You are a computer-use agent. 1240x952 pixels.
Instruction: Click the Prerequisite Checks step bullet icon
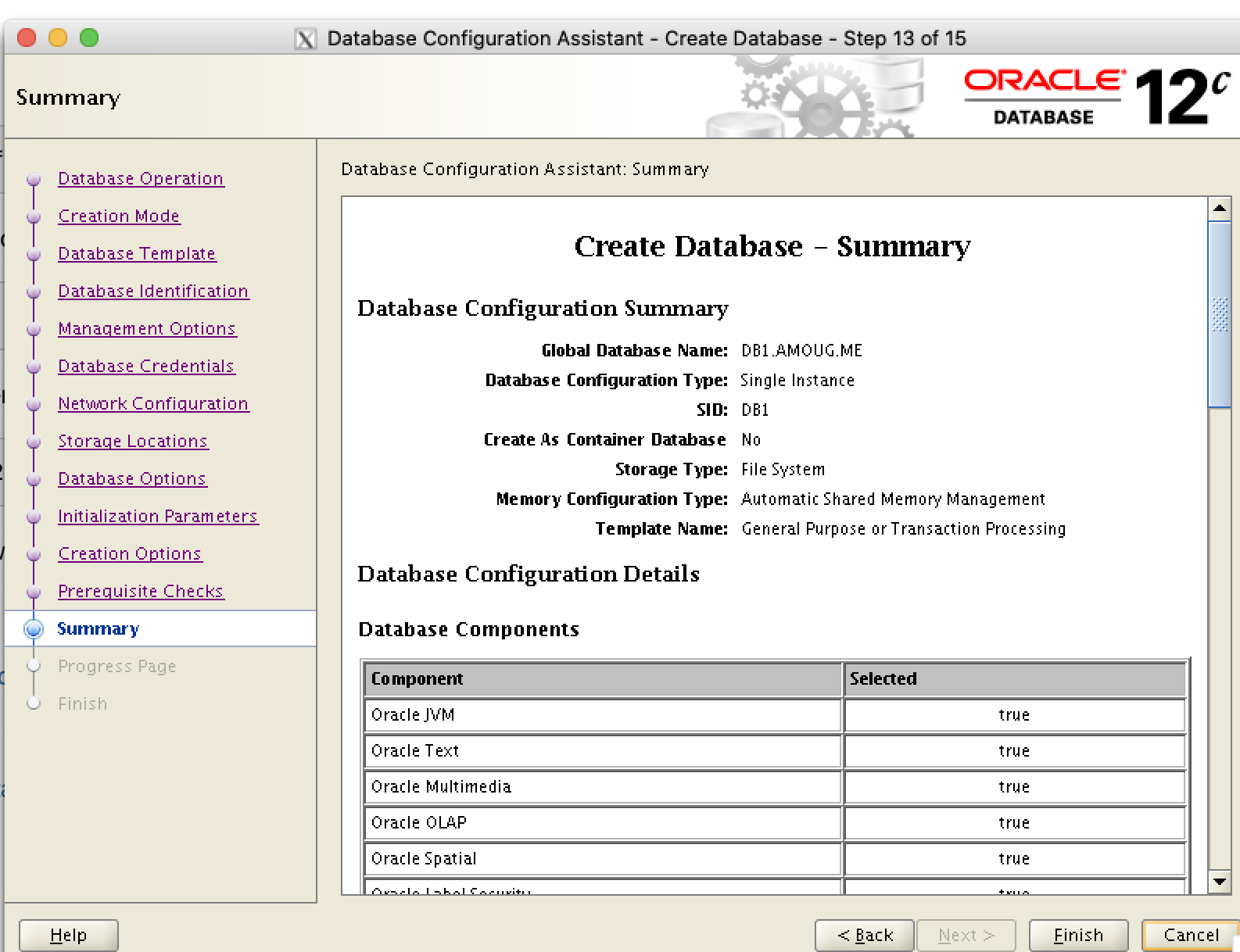tap(33, 592)
